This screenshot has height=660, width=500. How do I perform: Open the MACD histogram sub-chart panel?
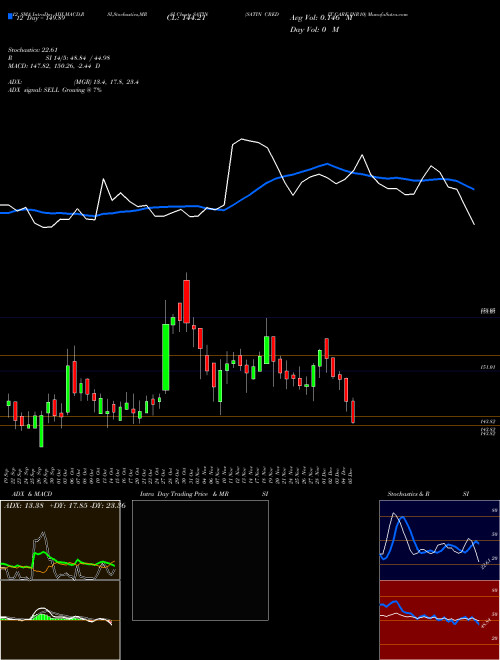[x=60, y=620]
